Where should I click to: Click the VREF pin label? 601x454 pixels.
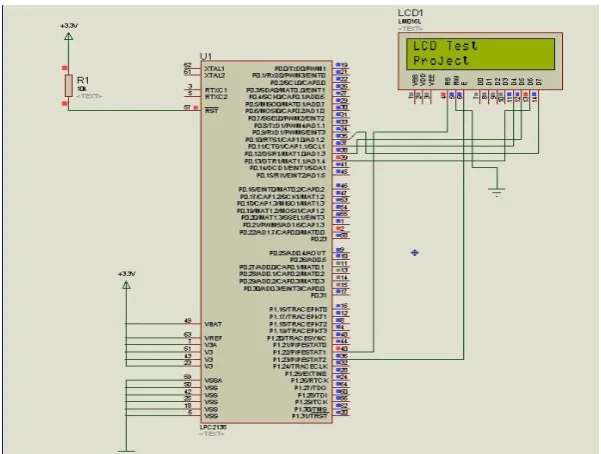(x=213, y=339)
